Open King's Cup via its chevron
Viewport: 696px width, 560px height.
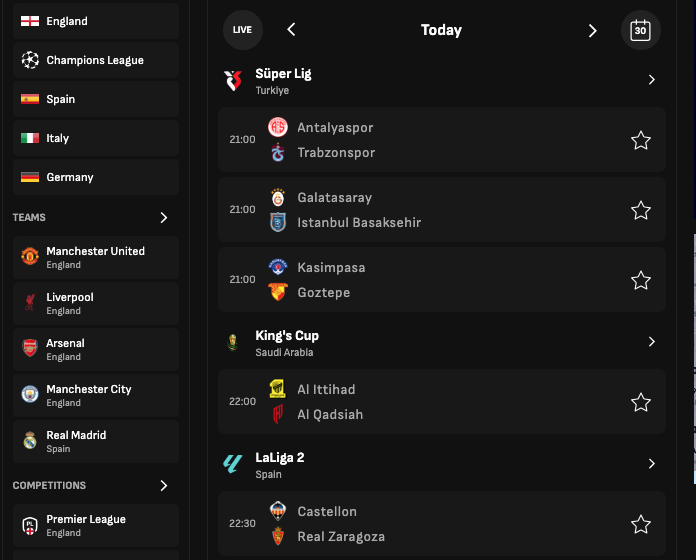[651, 342]
